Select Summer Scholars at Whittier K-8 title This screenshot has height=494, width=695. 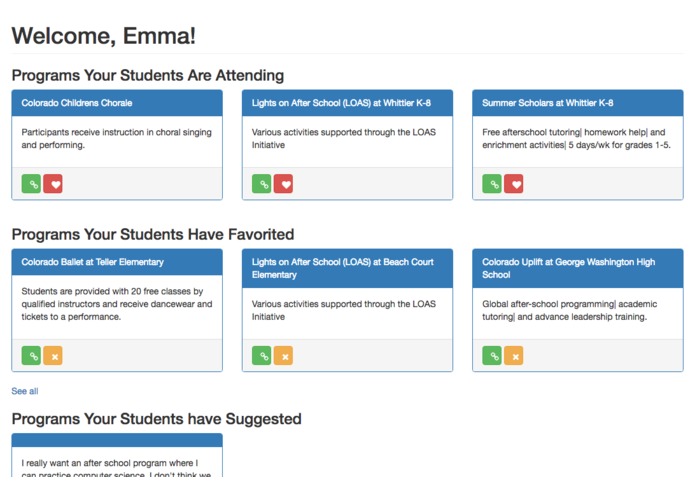tap(548, 103)
